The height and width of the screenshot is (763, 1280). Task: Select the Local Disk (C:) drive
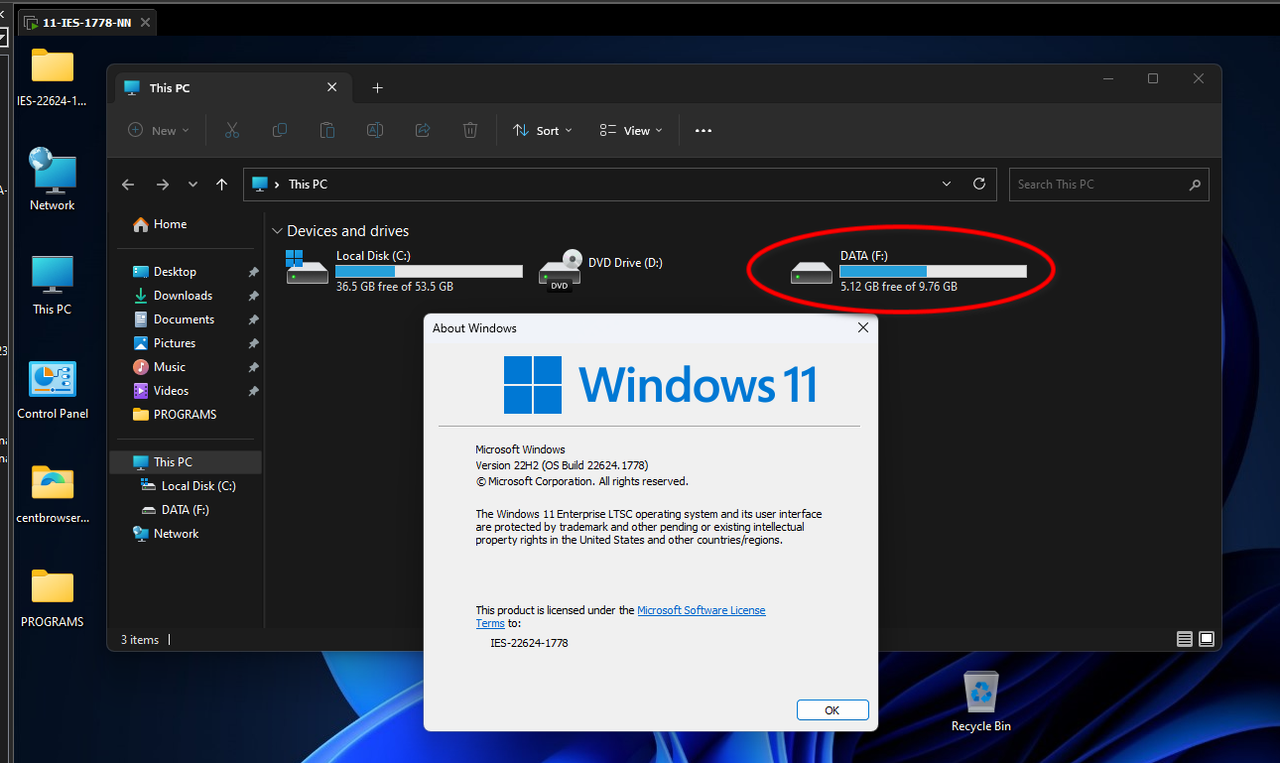404,271
